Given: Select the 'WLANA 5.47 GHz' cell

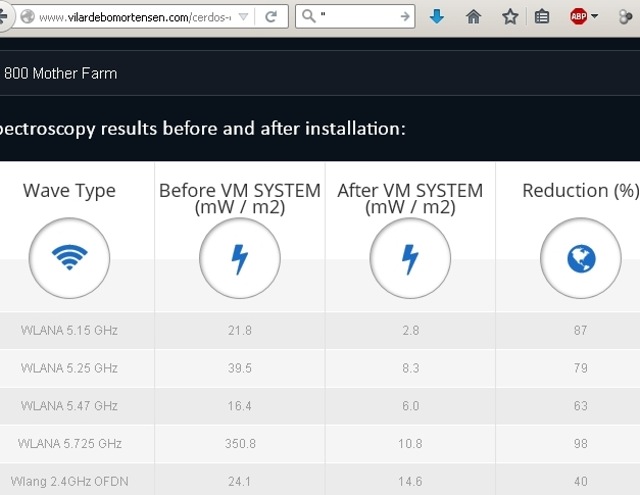Looking at the screenshot, I should coord(69,406).
